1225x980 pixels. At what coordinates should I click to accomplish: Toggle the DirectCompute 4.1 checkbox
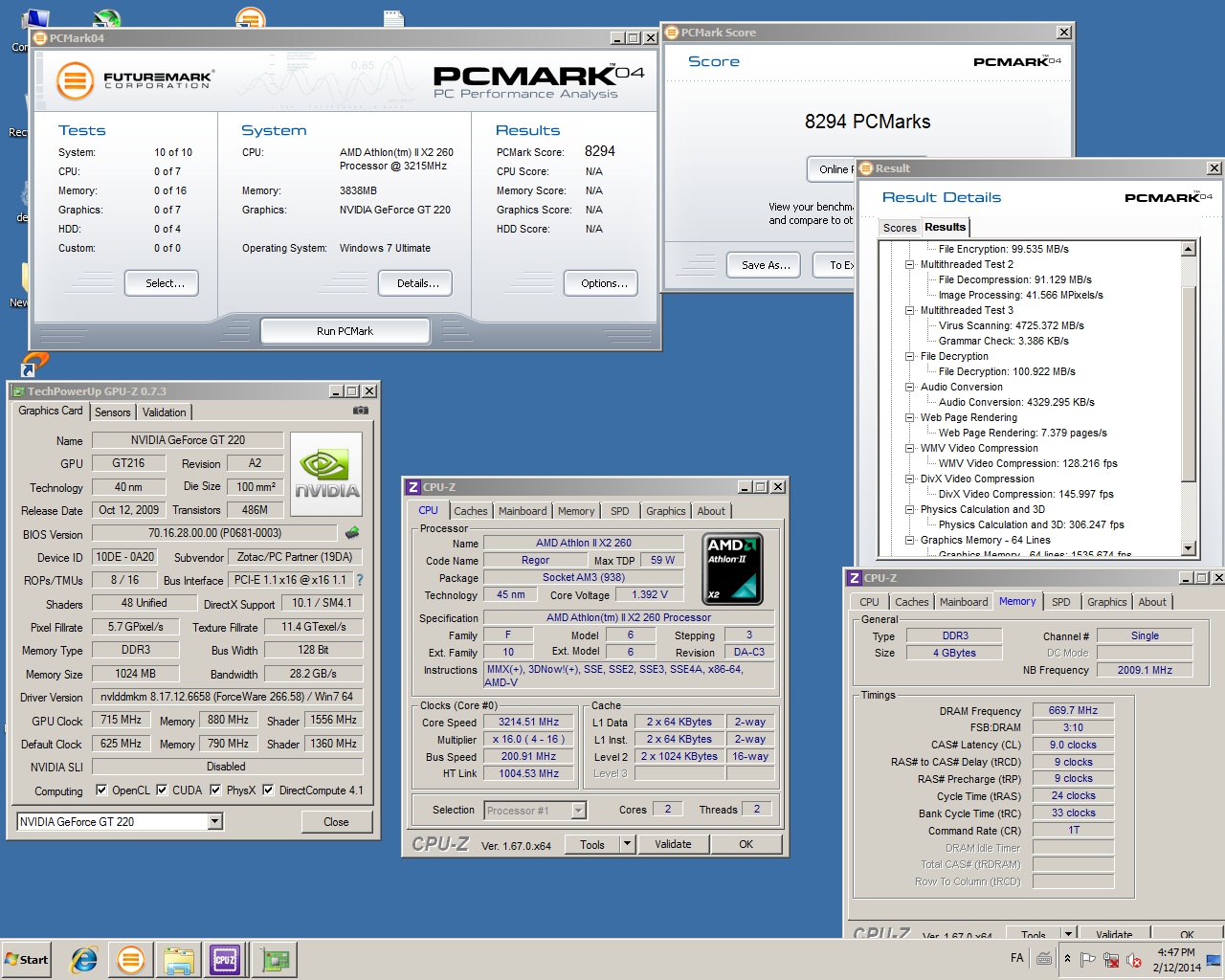268,791
